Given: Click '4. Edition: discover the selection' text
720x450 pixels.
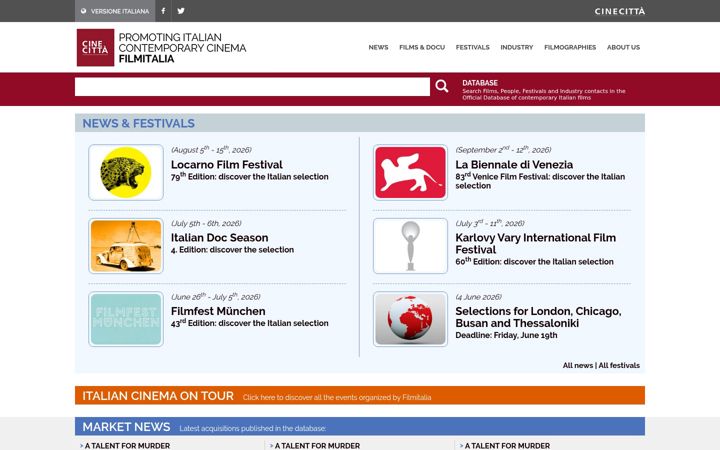Looking at the screenshot, I should [232, 250].
